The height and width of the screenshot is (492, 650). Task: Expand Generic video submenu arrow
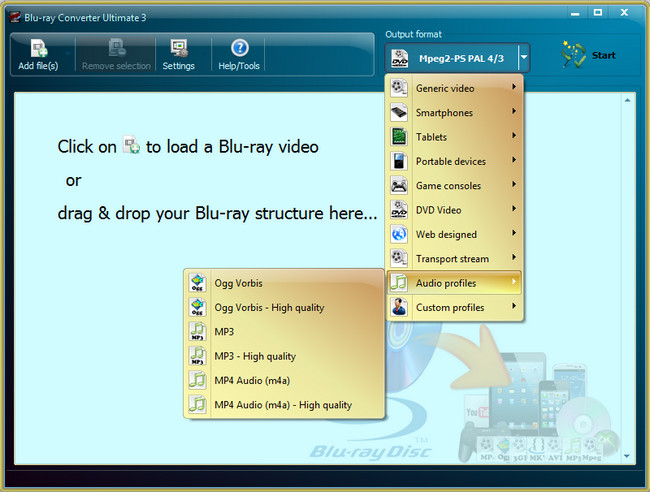(514, 87)
